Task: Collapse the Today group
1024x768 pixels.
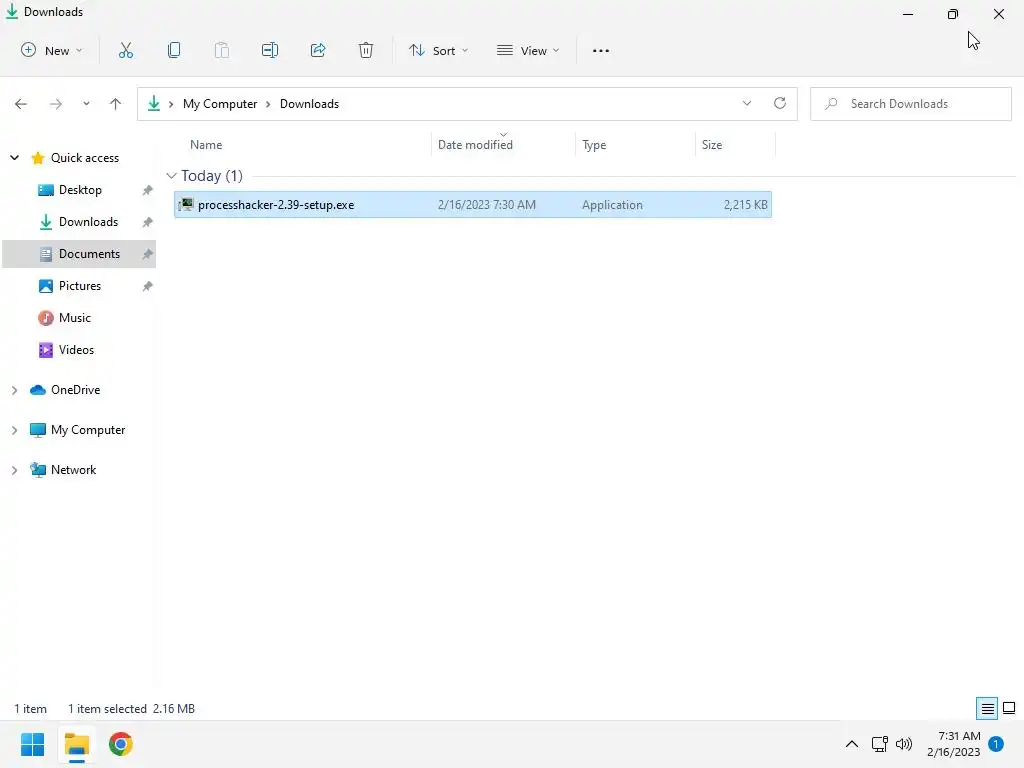Action: click(x=171, y=176)
